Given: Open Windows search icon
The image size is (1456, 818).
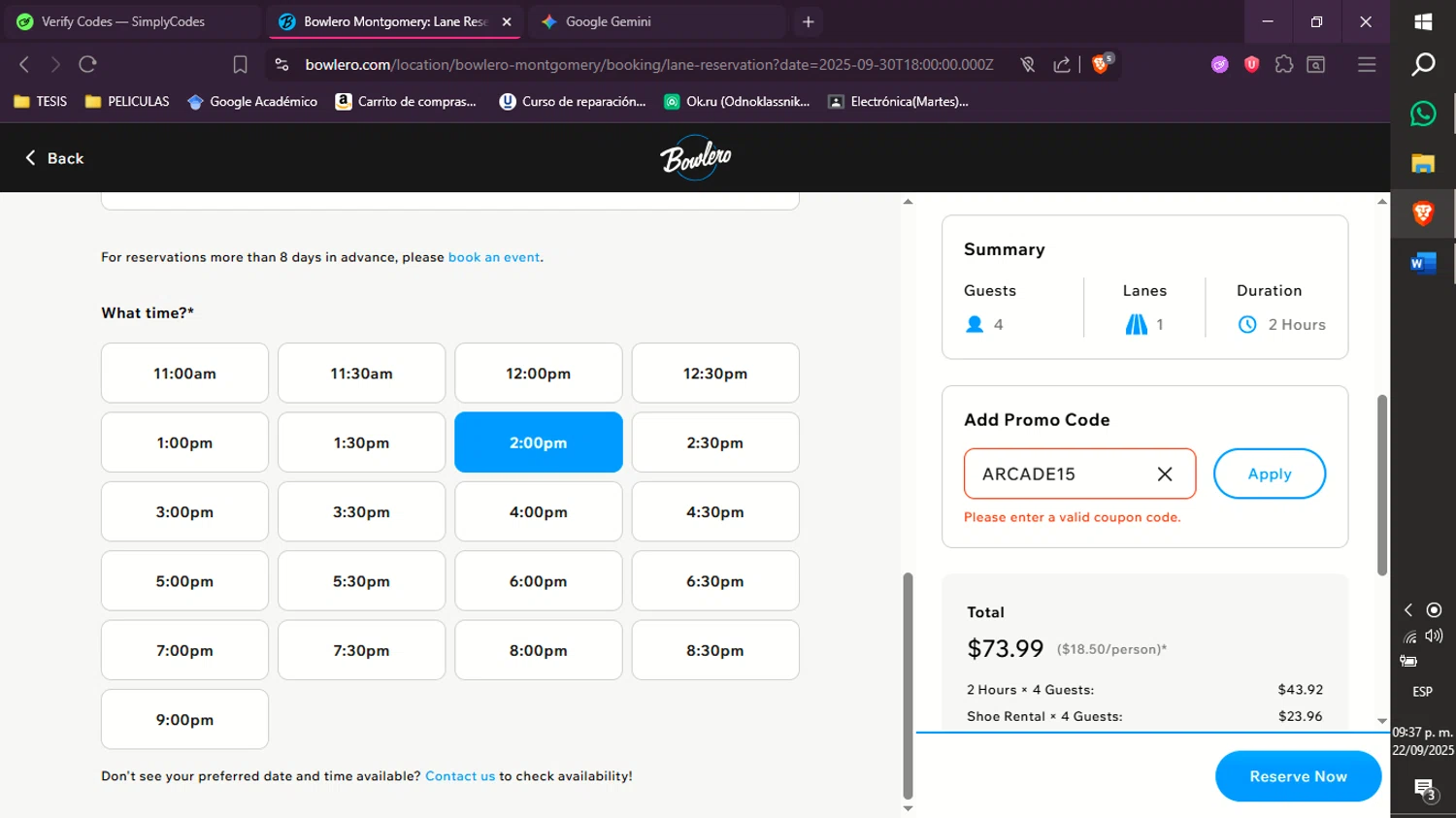Looking at the screenshot, I should [1423, 64].
